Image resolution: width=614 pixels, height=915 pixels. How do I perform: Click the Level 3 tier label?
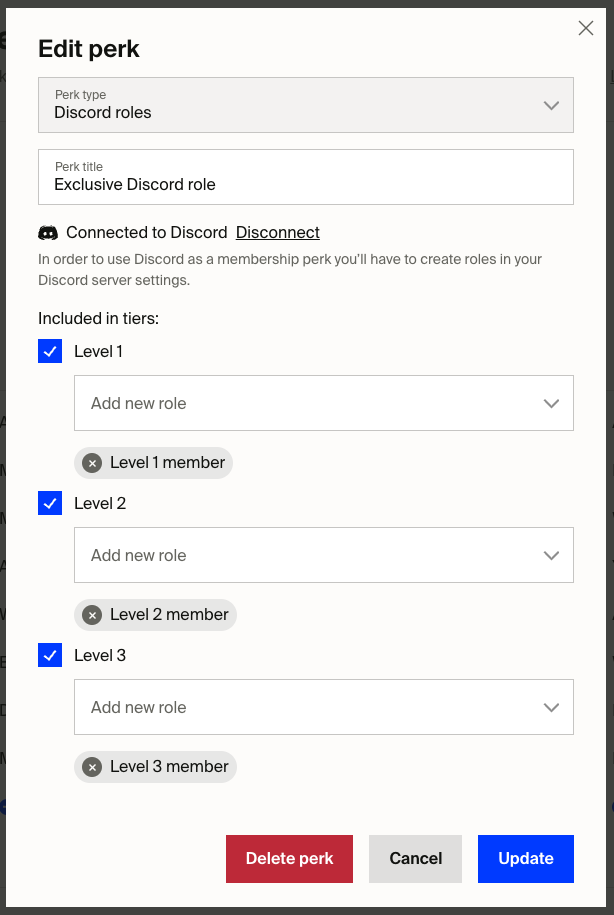pyautogui.click(x=100, y=655)
